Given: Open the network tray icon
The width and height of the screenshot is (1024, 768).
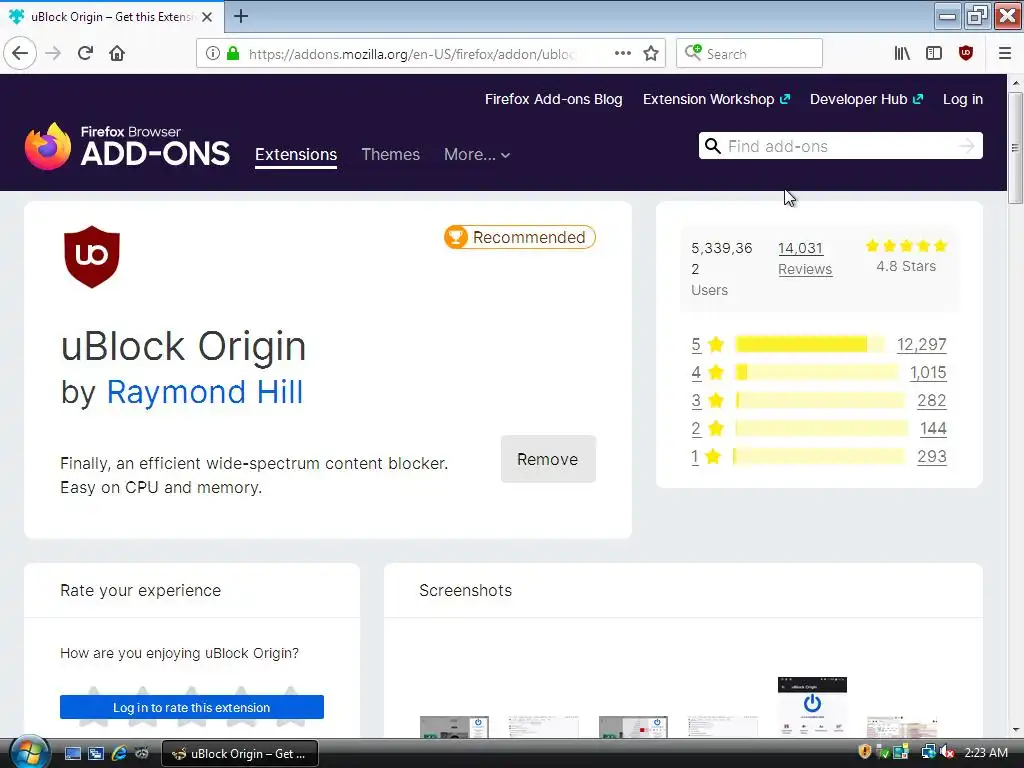Looking at the screenshot, I should [929, 752].
